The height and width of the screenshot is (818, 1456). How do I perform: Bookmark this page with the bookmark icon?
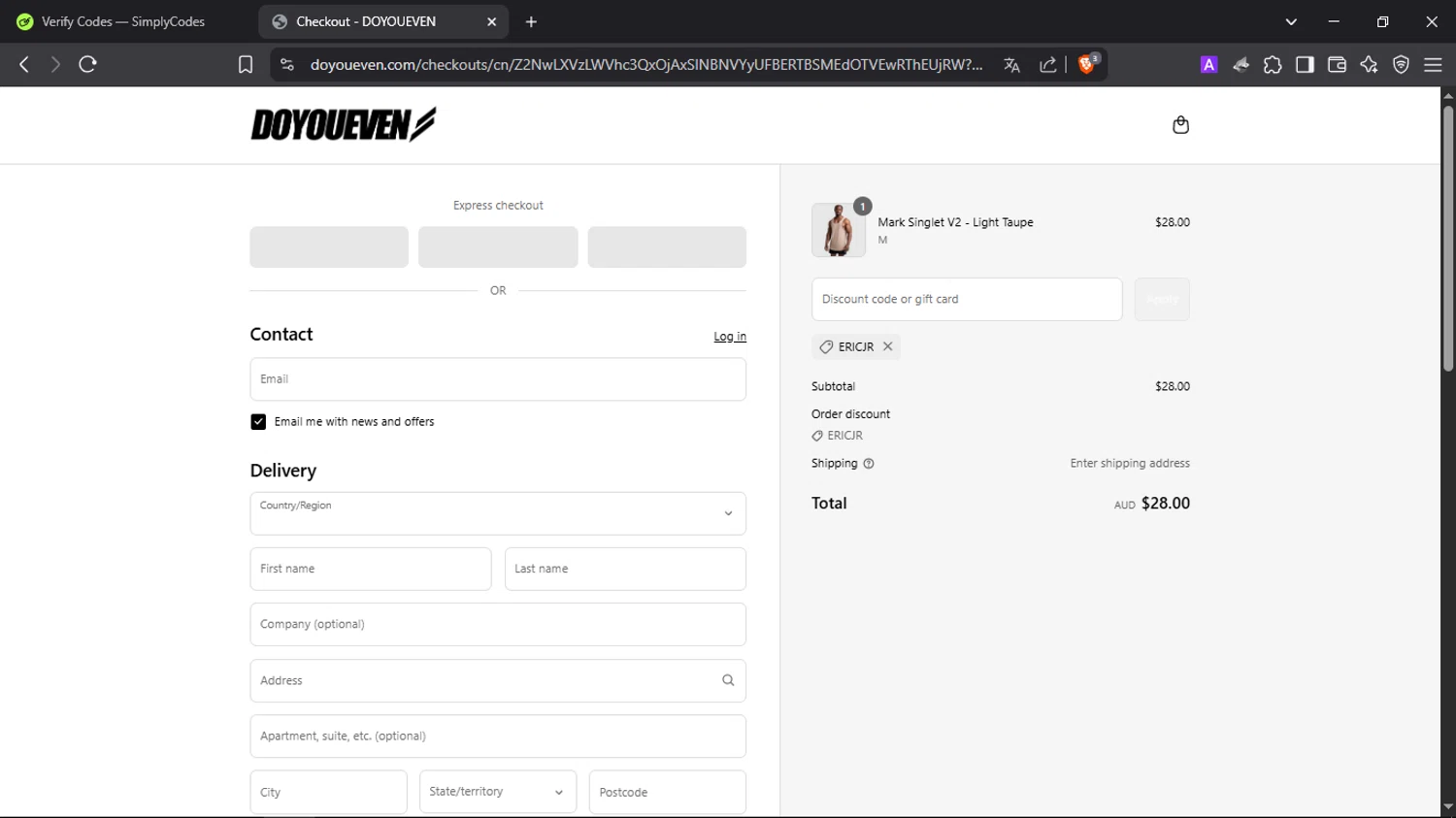tap(246, 65)
